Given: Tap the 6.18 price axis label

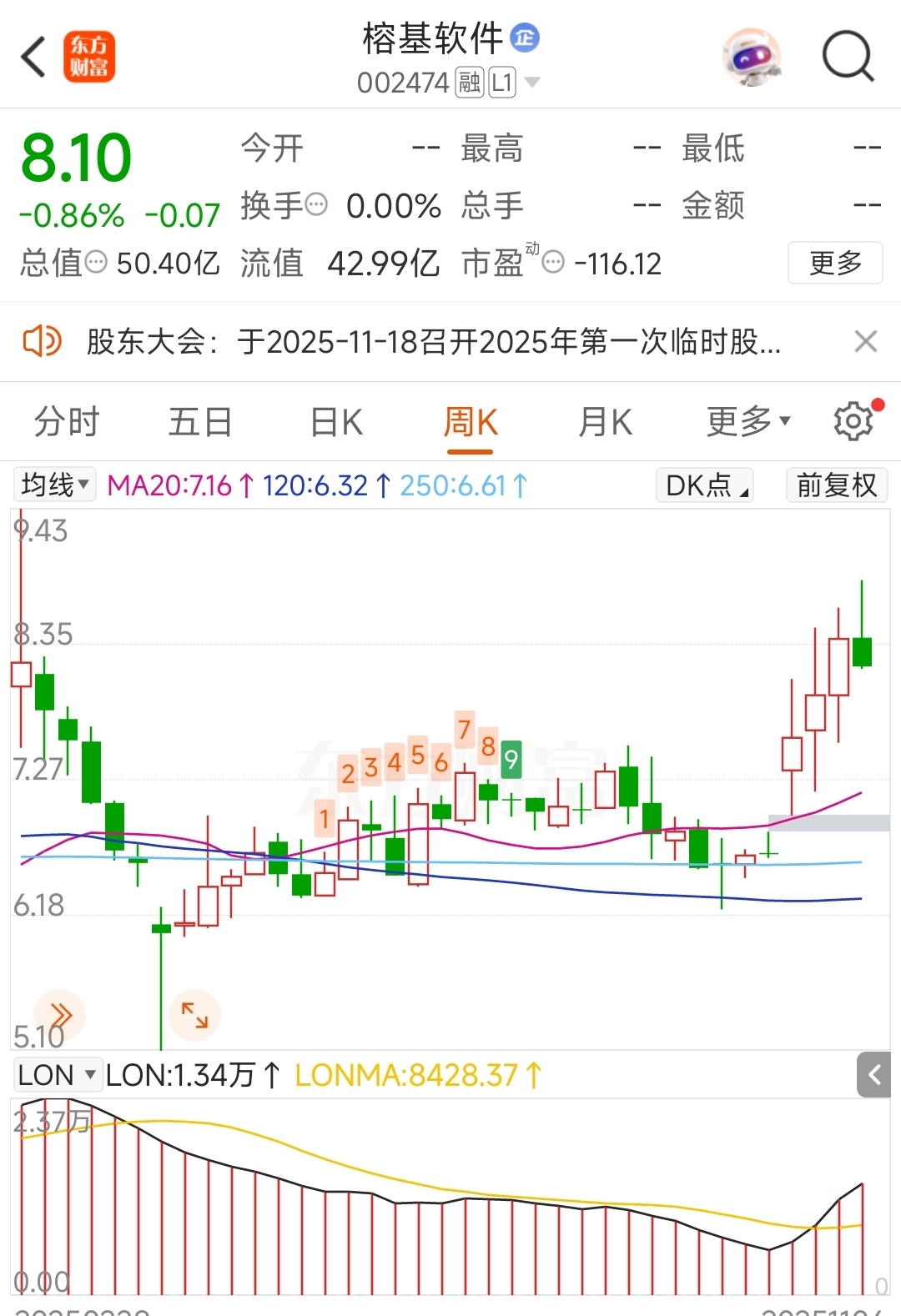Looking at the screenshot, I should 38,906.
